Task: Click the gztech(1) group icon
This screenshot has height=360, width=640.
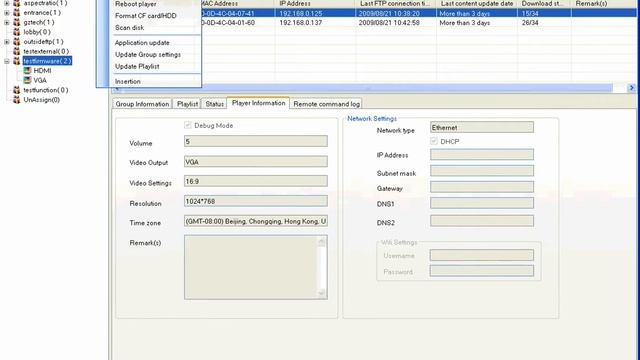Action: pos(17,22)
